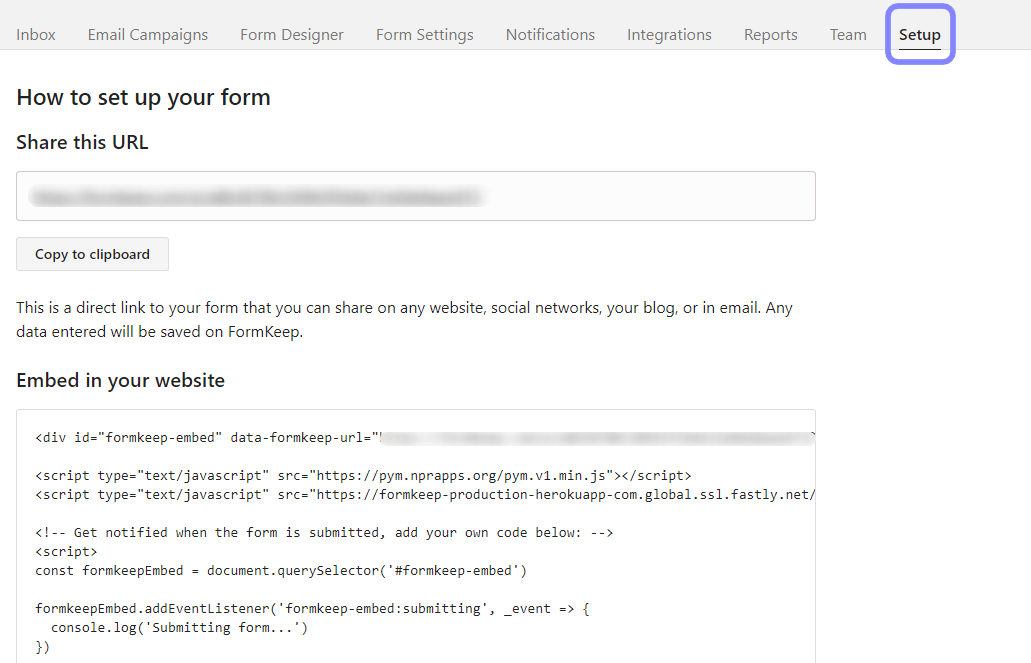Go to Form Settings tab
Viewport: 1031px width, 663px height.
425,35
